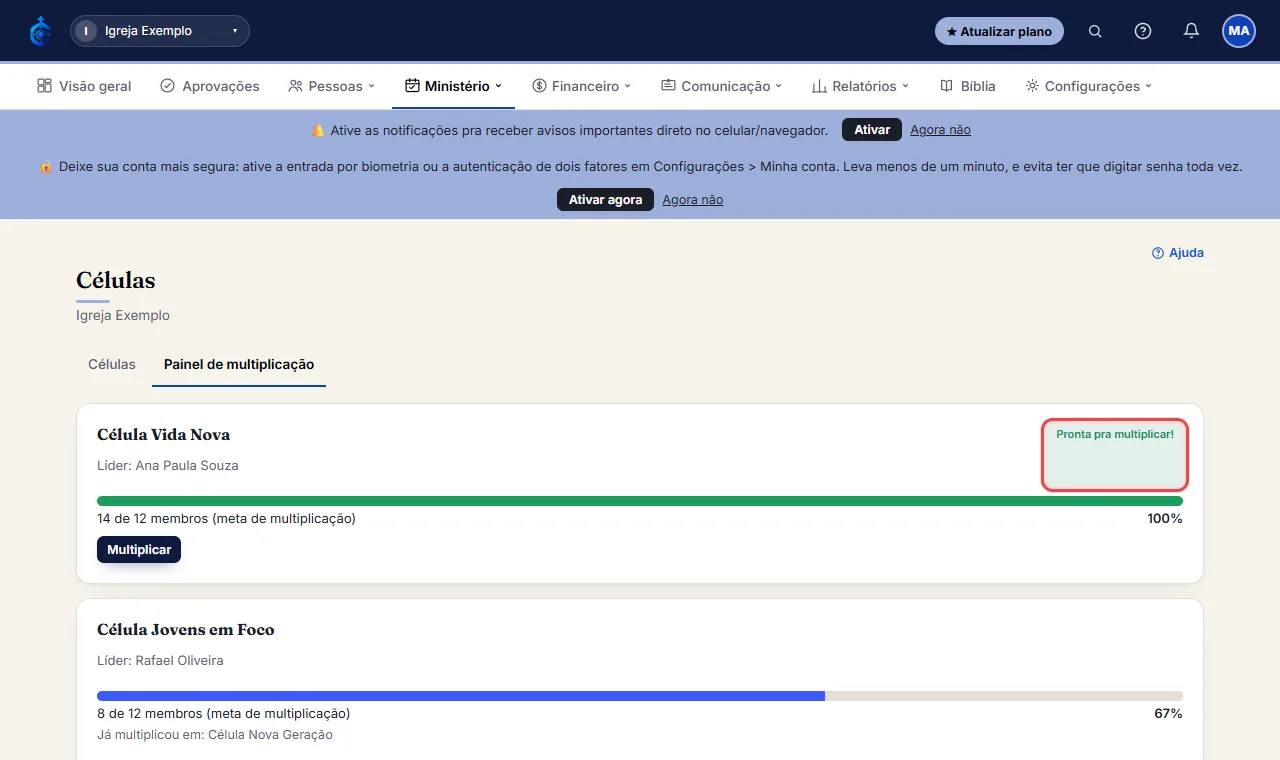Click the Aprovações checkmark icon
This screenshot has width=1280, height=760.
pos(167,86)
